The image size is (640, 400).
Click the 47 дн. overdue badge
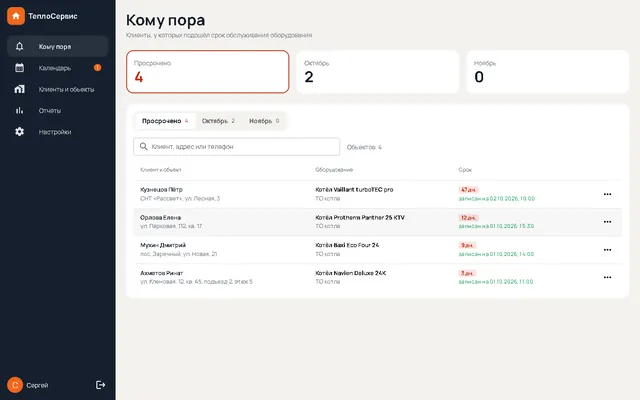pos(468,189)
